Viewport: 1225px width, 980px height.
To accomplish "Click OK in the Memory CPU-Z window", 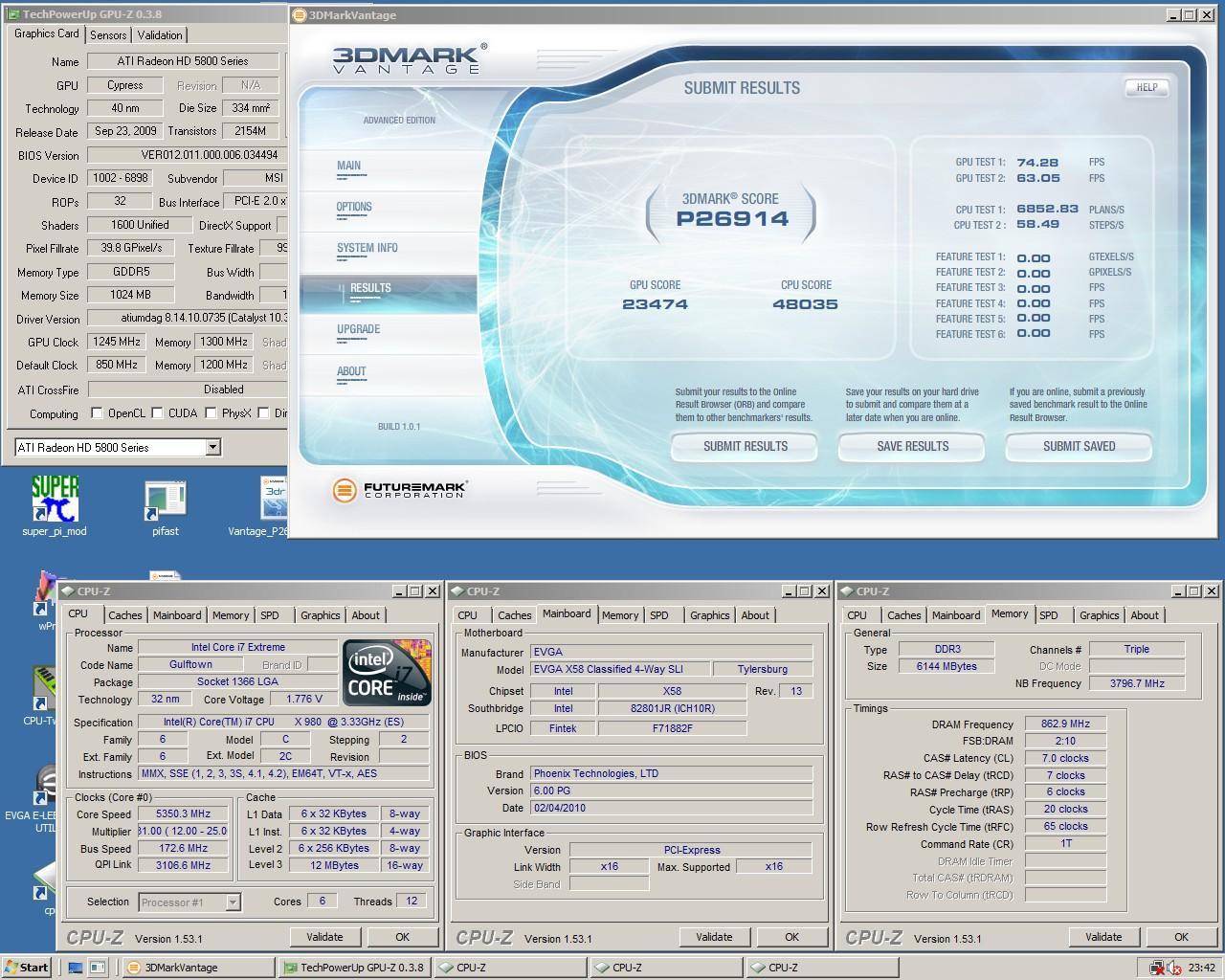I will tap(1182, 937).
